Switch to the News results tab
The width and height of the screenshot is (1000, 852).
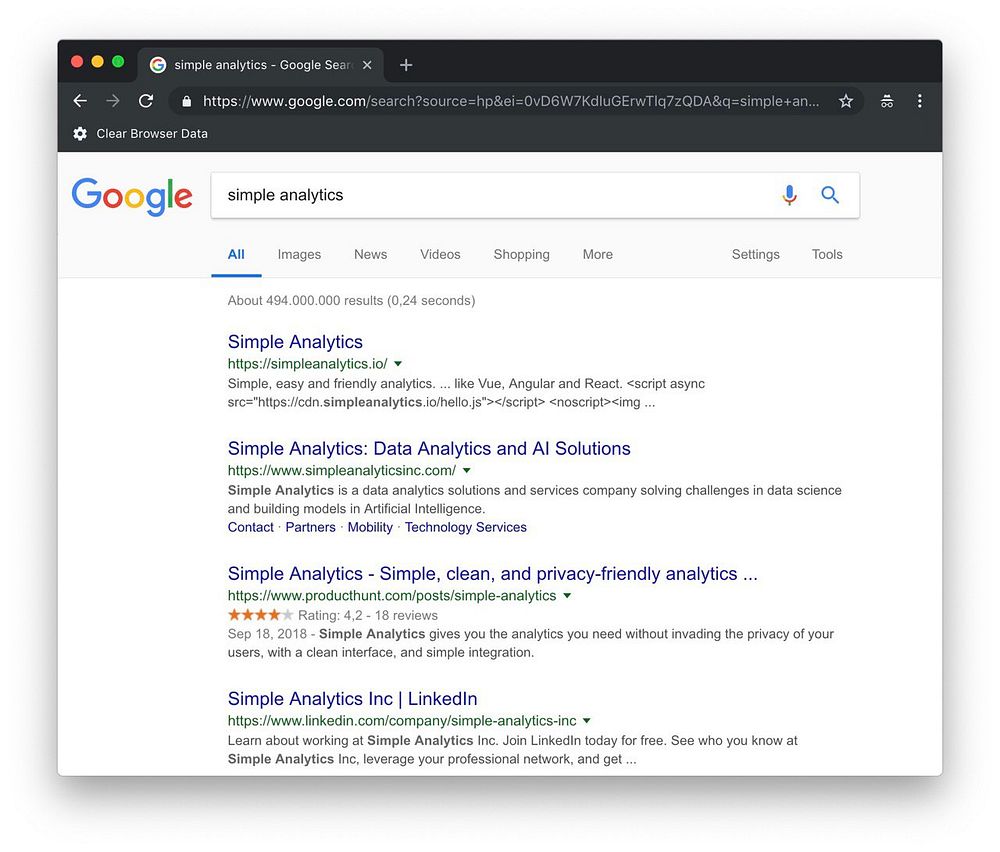[371, 254]
